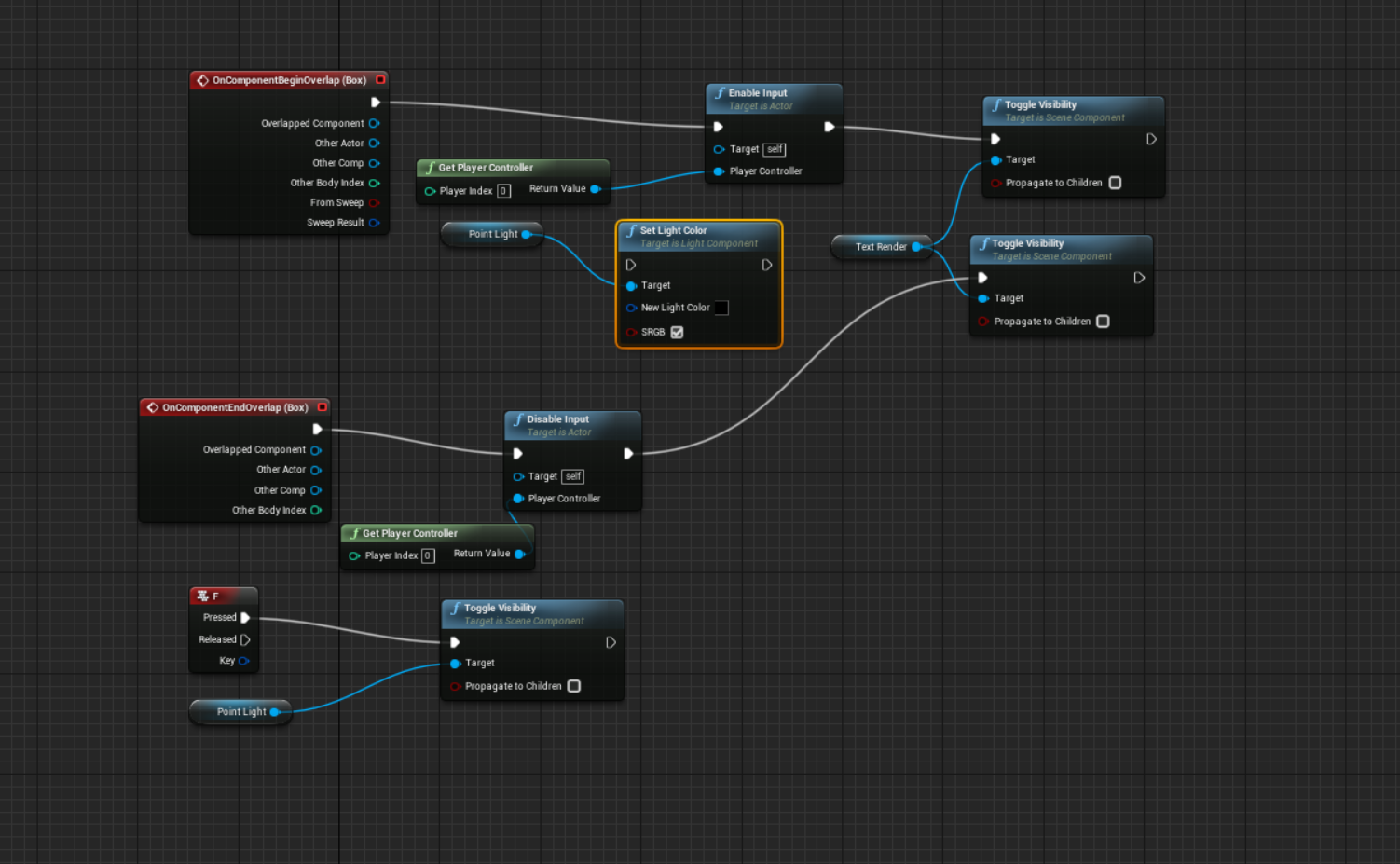The width and height of the screenshot is (1400, 864).
Task: Click the New Light Color swatch
Action: (x=721, y=308)
